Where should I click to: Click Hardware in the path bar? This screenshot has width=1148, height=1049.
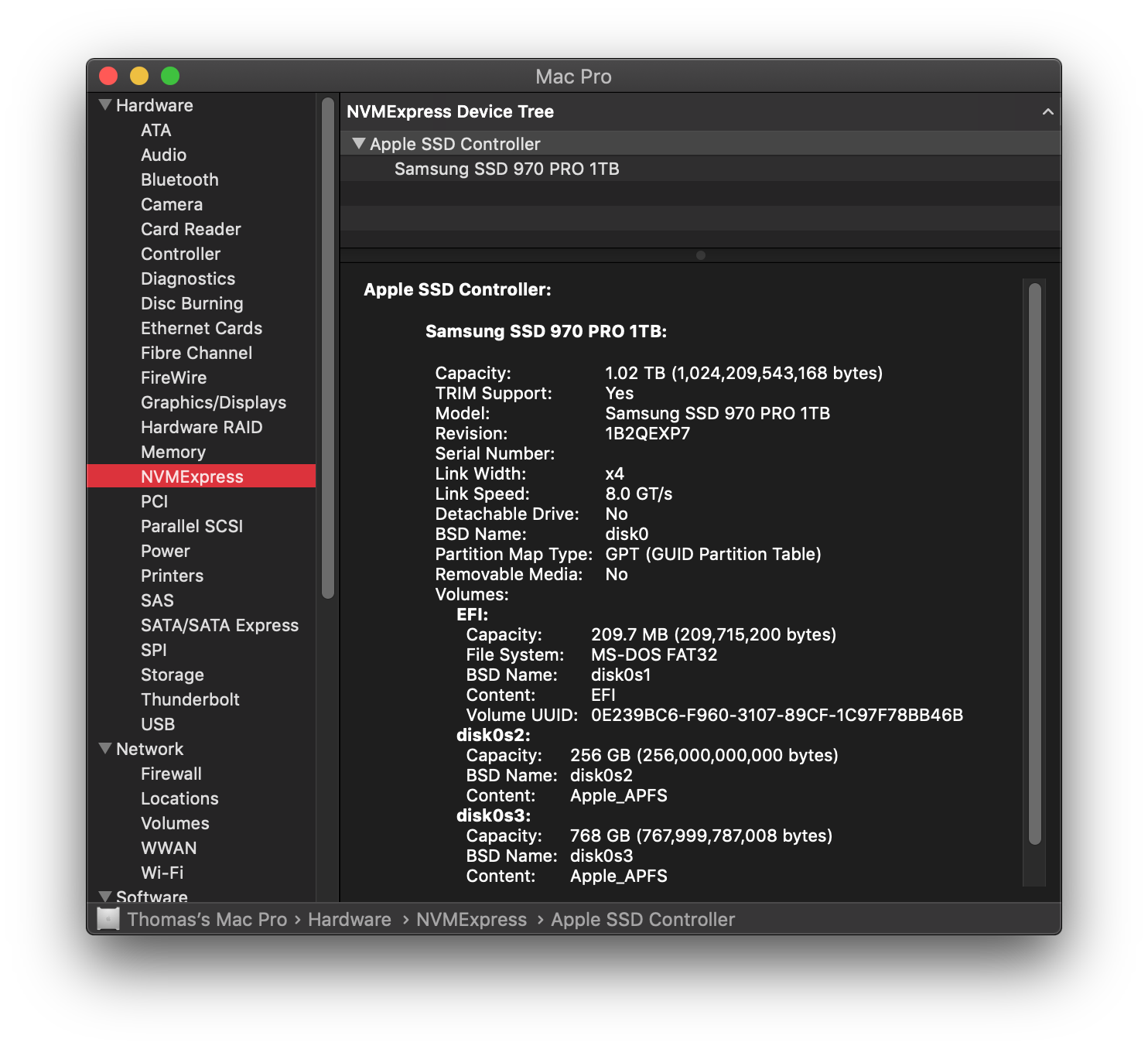click(x=350, y=919)
